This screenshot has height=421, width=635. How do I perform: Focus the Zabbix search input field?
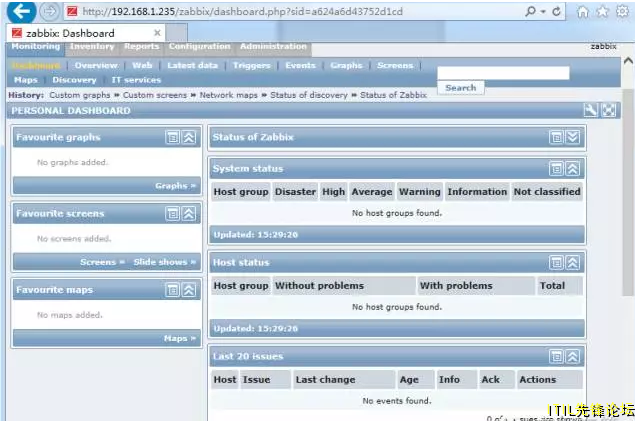(x=503, y=73)
